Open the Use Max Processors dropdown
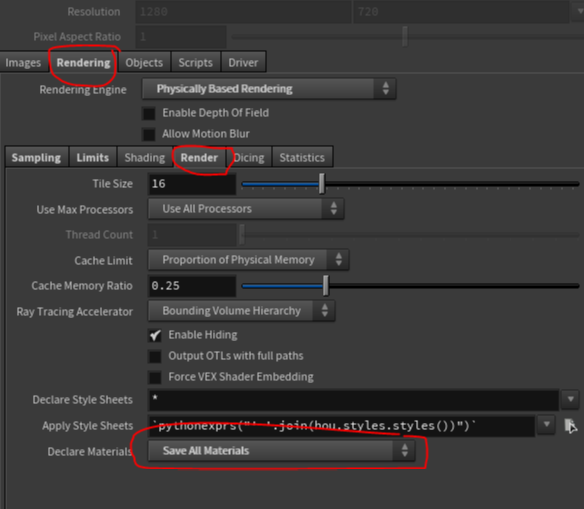Viewport: 584px width, 509px height. (x=246, y=209)
